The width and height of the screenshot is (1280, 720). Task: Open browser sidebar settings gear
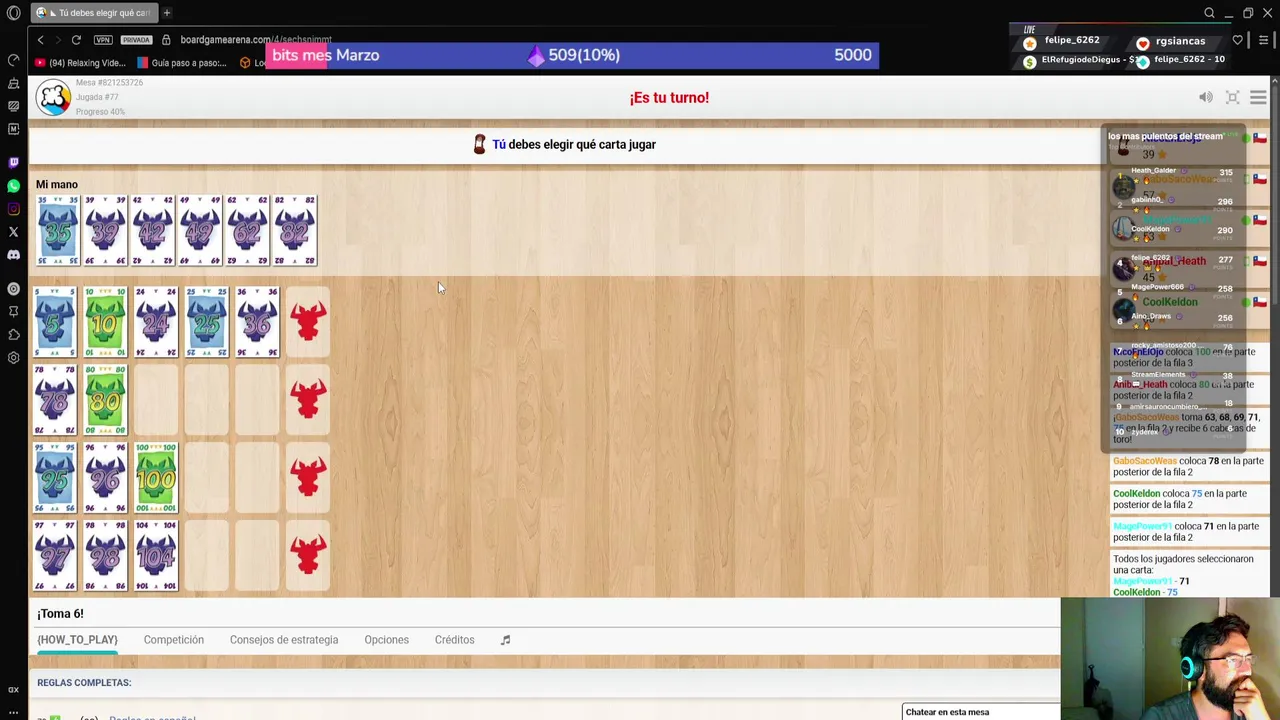[13, 358]
